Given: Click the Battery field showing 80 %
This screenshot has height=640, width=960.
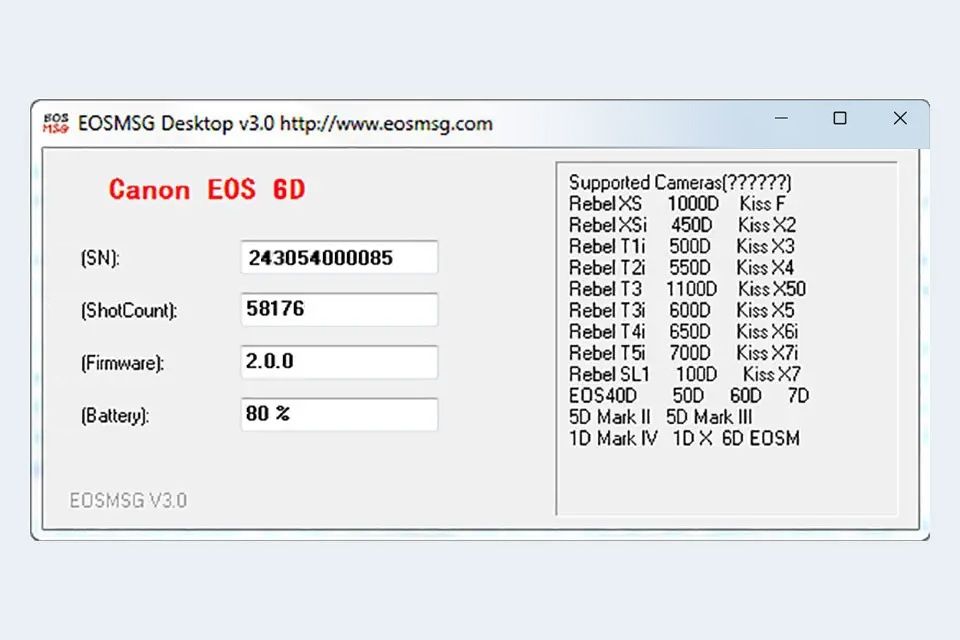Looking at the screenshot, I should (339, 415).
